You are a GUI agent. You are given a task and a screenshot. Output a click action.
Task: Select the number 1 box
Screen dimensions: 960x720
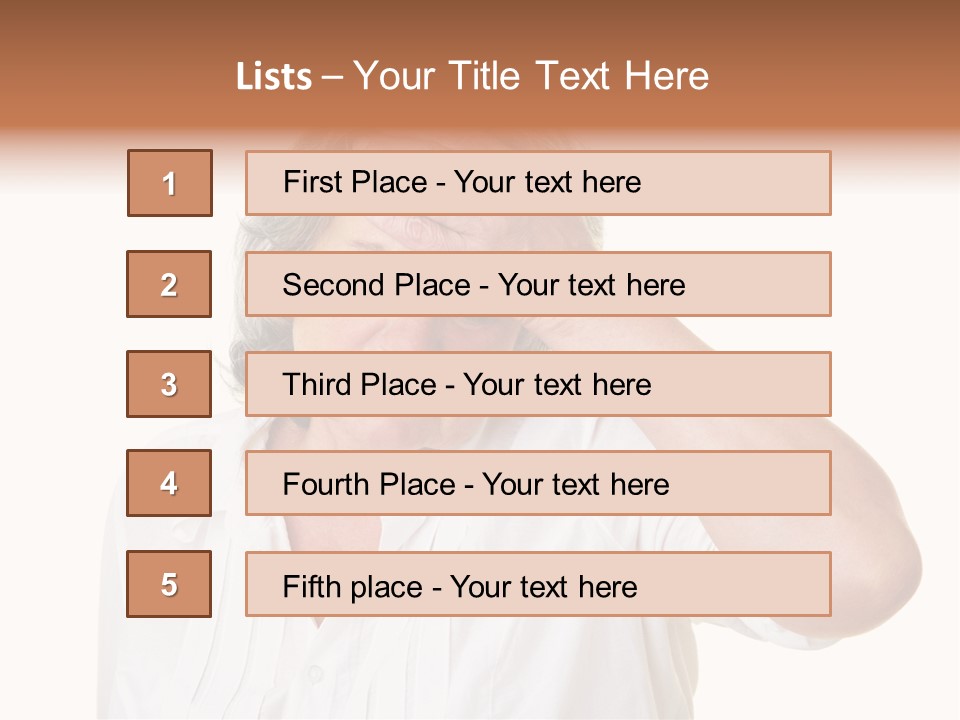[x=170, y=183]
